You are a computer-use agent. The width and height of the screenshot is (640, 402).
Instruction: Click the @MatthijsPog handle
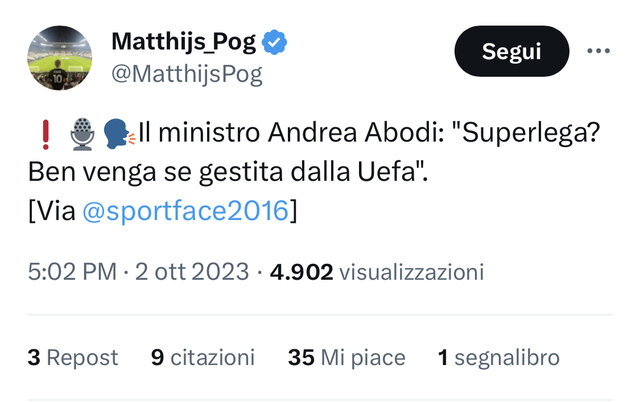tap(187, 74)
